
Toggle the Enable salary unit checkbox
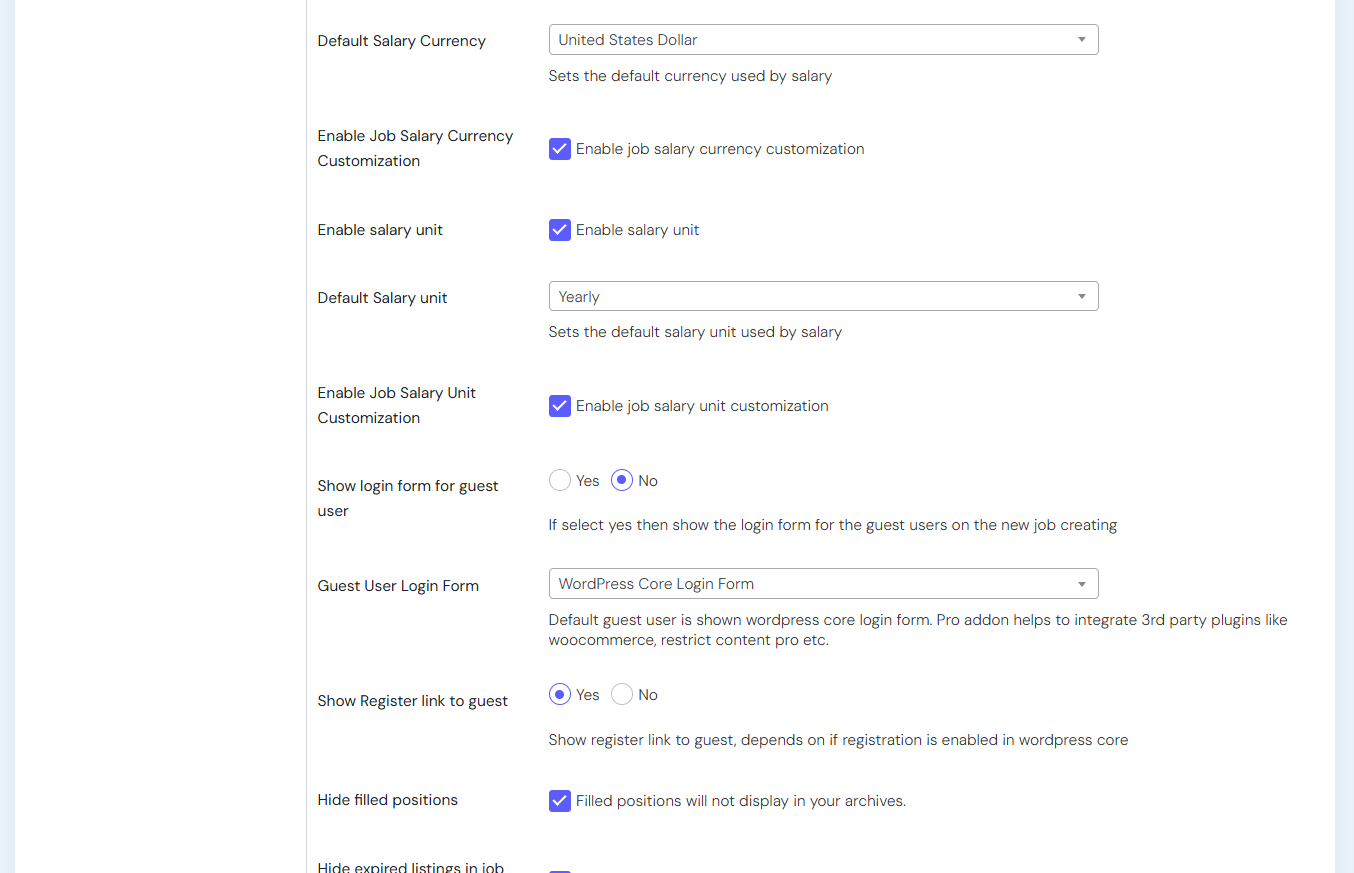coord(560,230)
